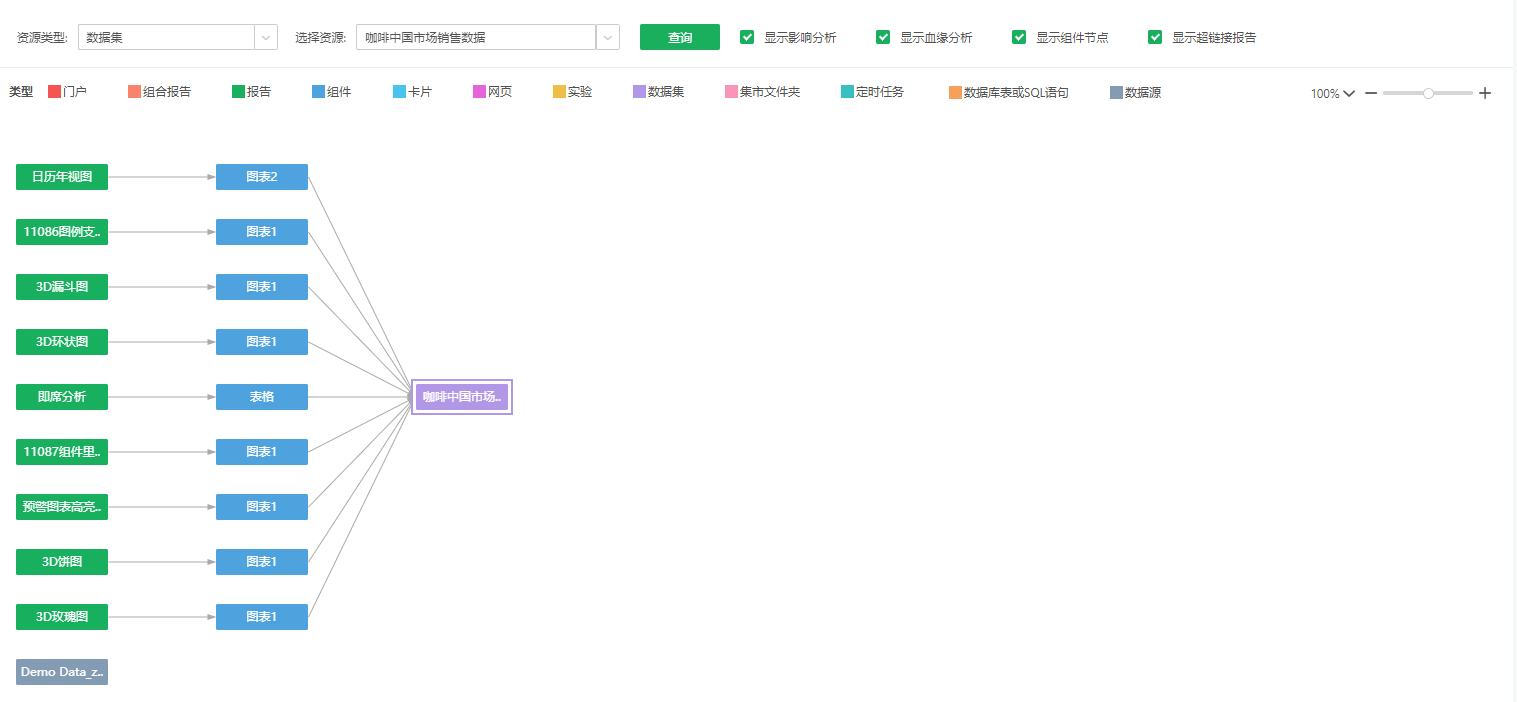Viewport: 1517px width, 702px height.
Task: Select the 表格 component node
Action: (x=262, y=397)
